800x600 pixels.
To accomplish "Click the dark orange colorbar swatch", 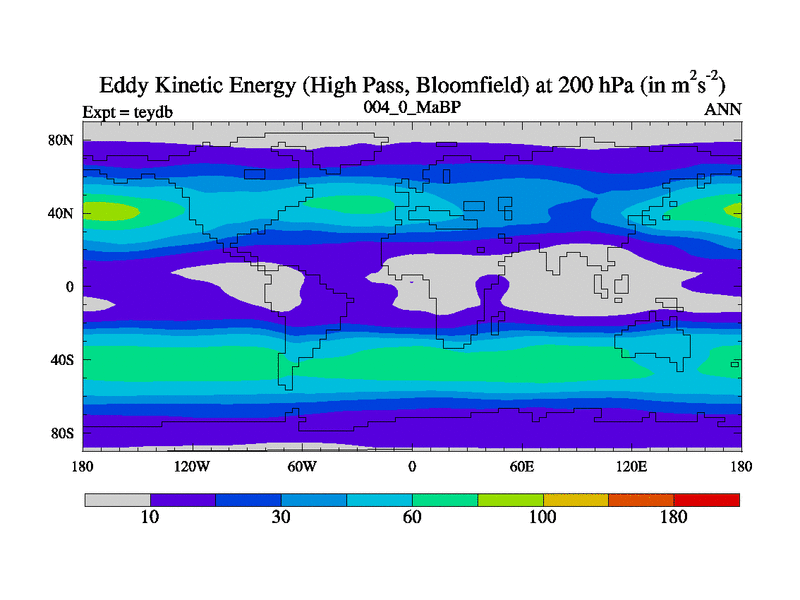I will coord(641,499).
